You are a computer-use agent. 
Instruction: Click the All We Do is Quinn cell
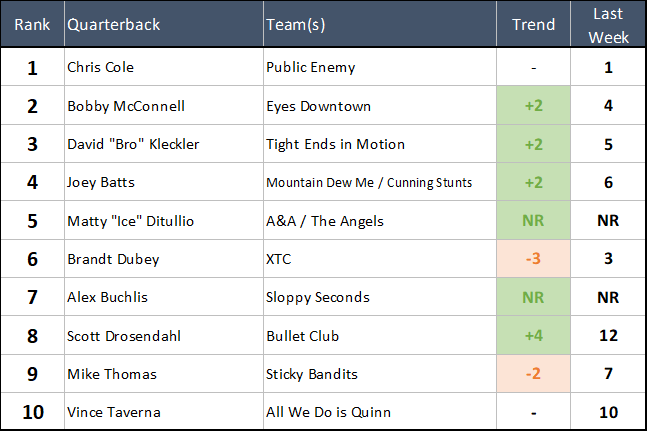point(328,412)
